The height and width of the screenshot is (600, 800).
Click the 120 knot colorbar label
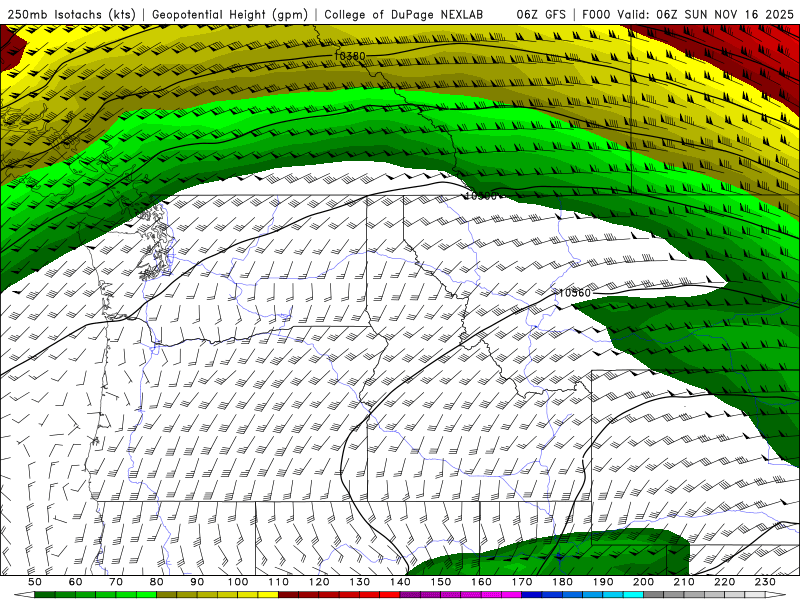coord(319,582)
